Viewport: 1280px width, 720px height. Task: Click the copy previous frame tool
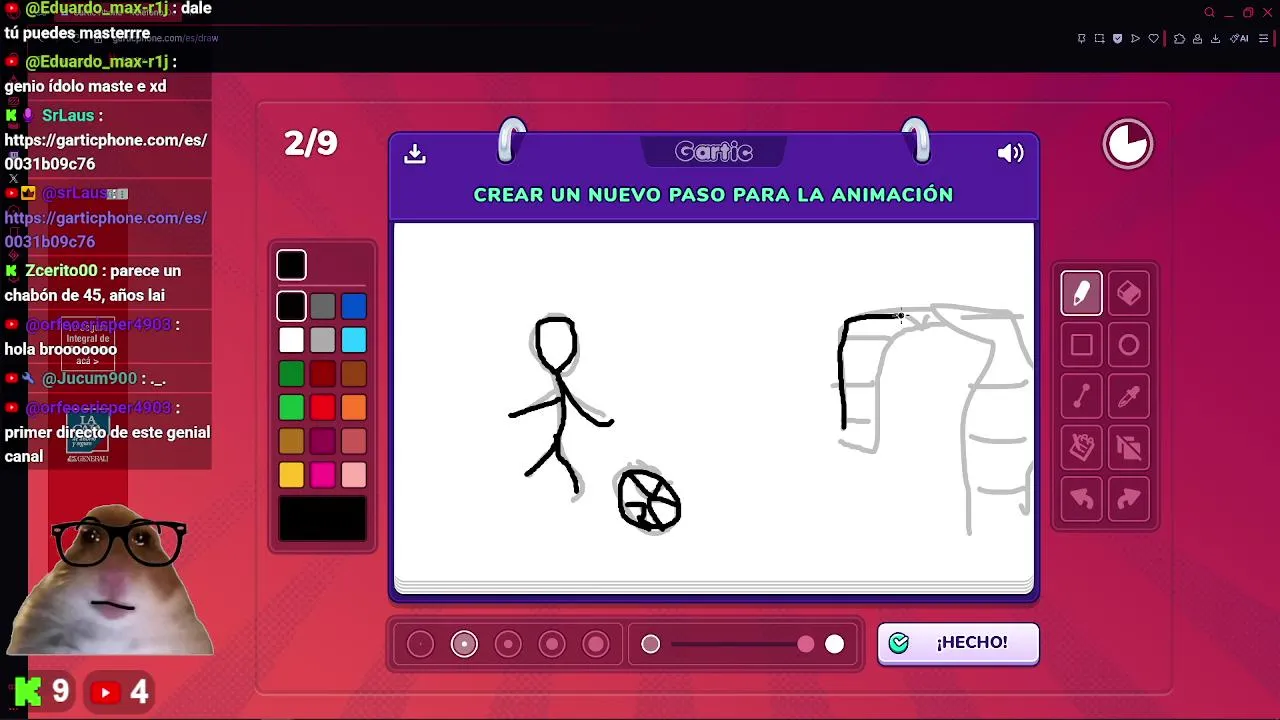coord(1082,447)
